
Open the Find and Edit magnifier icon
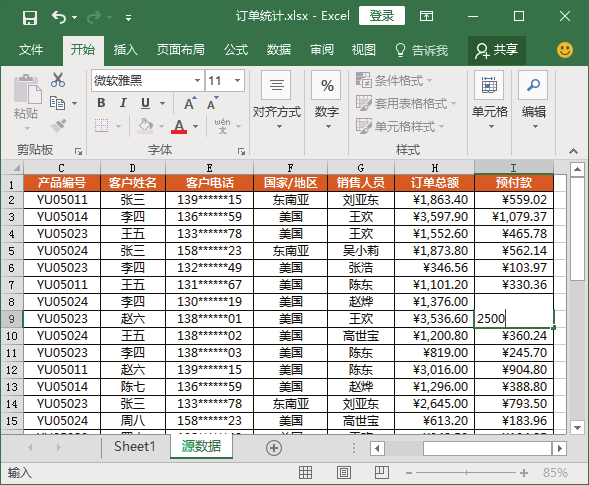tap(533, 85)
